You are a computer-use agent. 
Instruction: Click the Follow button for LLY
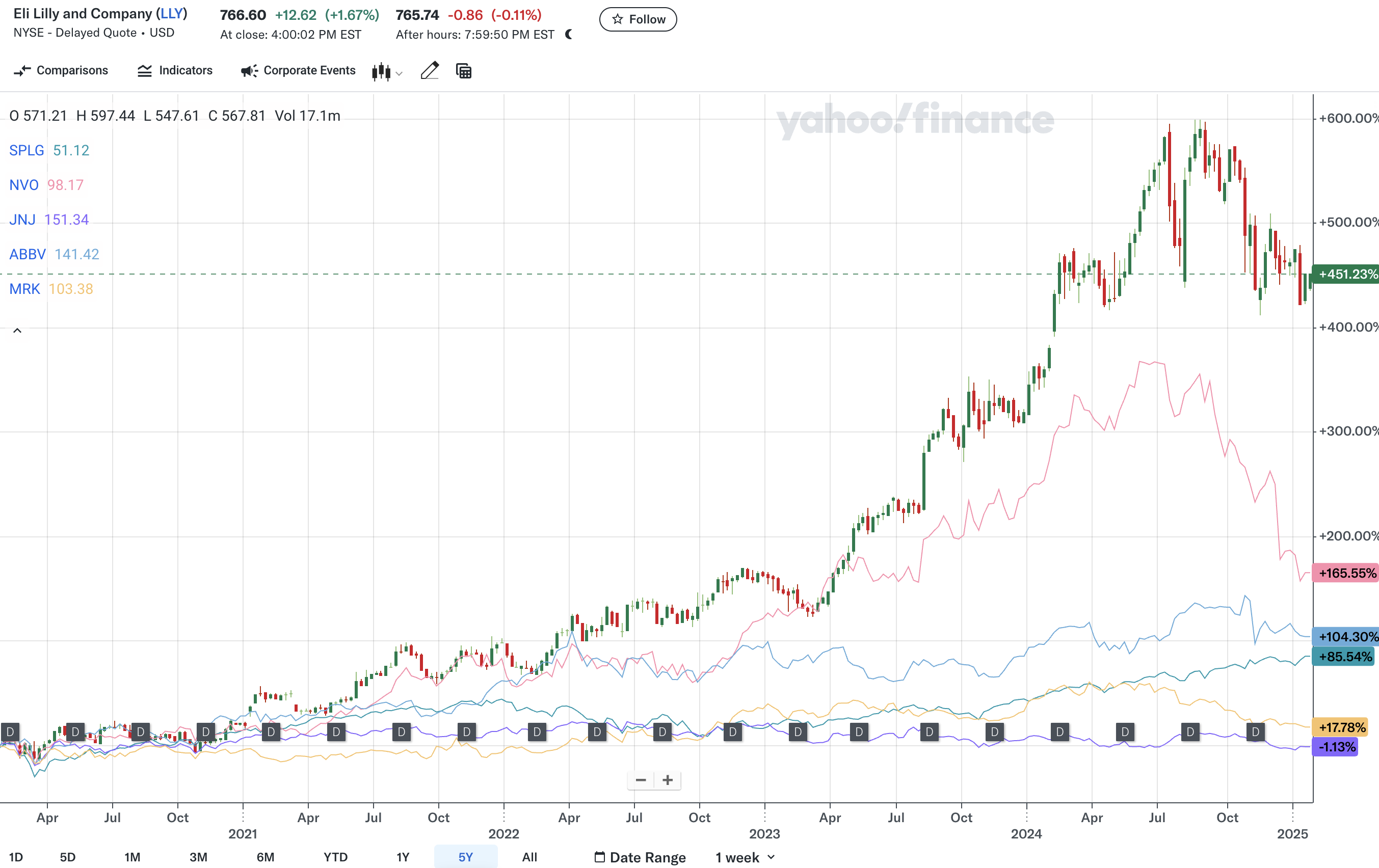pyautogui.click(x=638, y=19)
